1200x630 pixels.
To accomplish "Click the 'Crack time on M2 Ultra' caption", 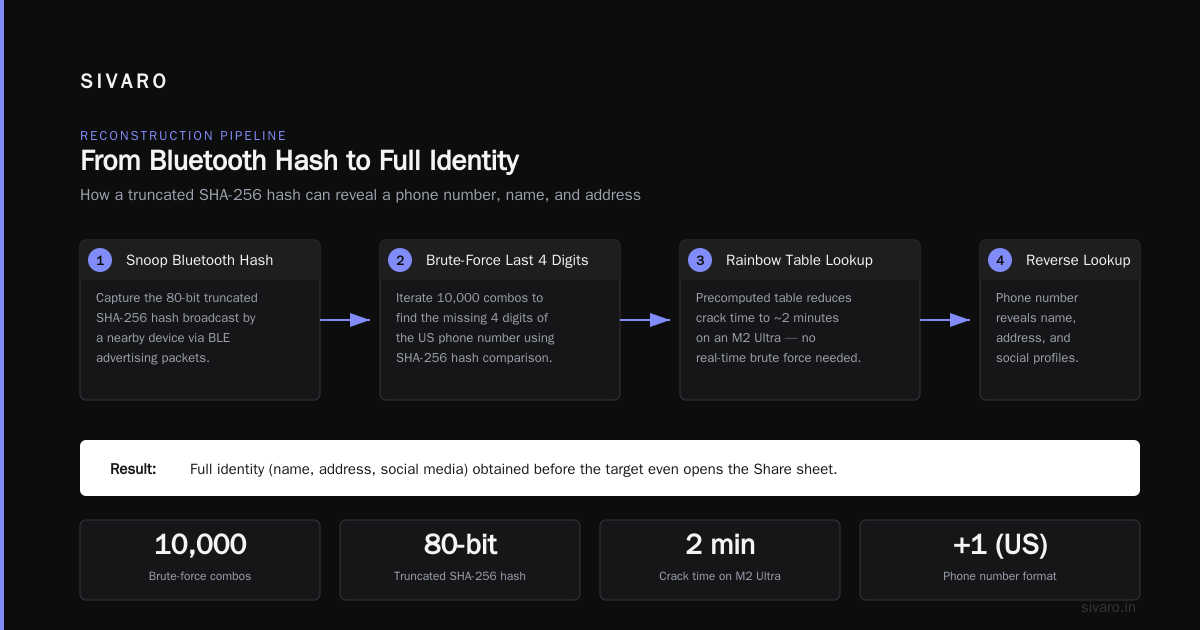I will pos(720,576).
